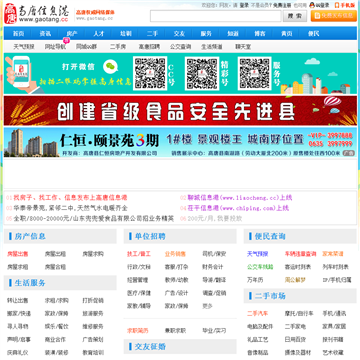The width and height of the screenshot is (360, 360).
Task: Open the 手机版 mobile version link
Action: (345, 5)
